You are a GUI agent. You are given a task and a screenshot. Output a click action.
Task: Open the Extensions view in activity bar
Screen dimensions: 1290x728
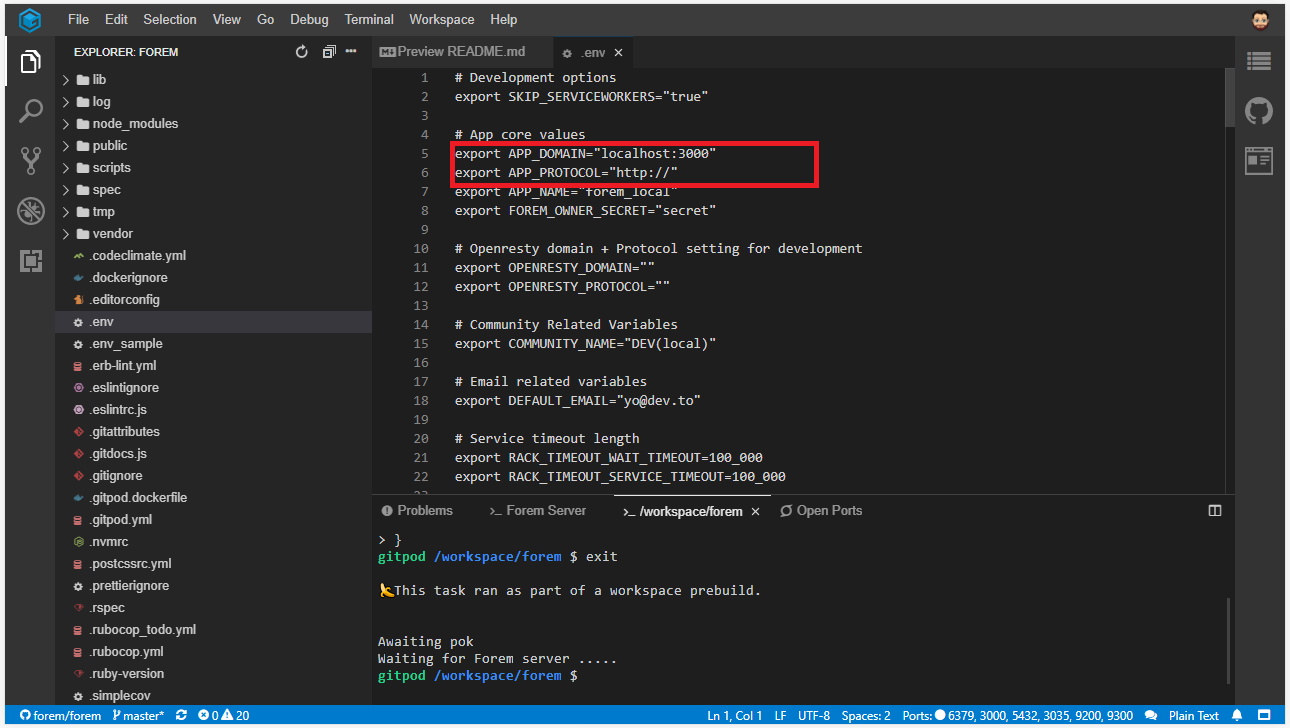pyautogui.click(x=30, y=261)
